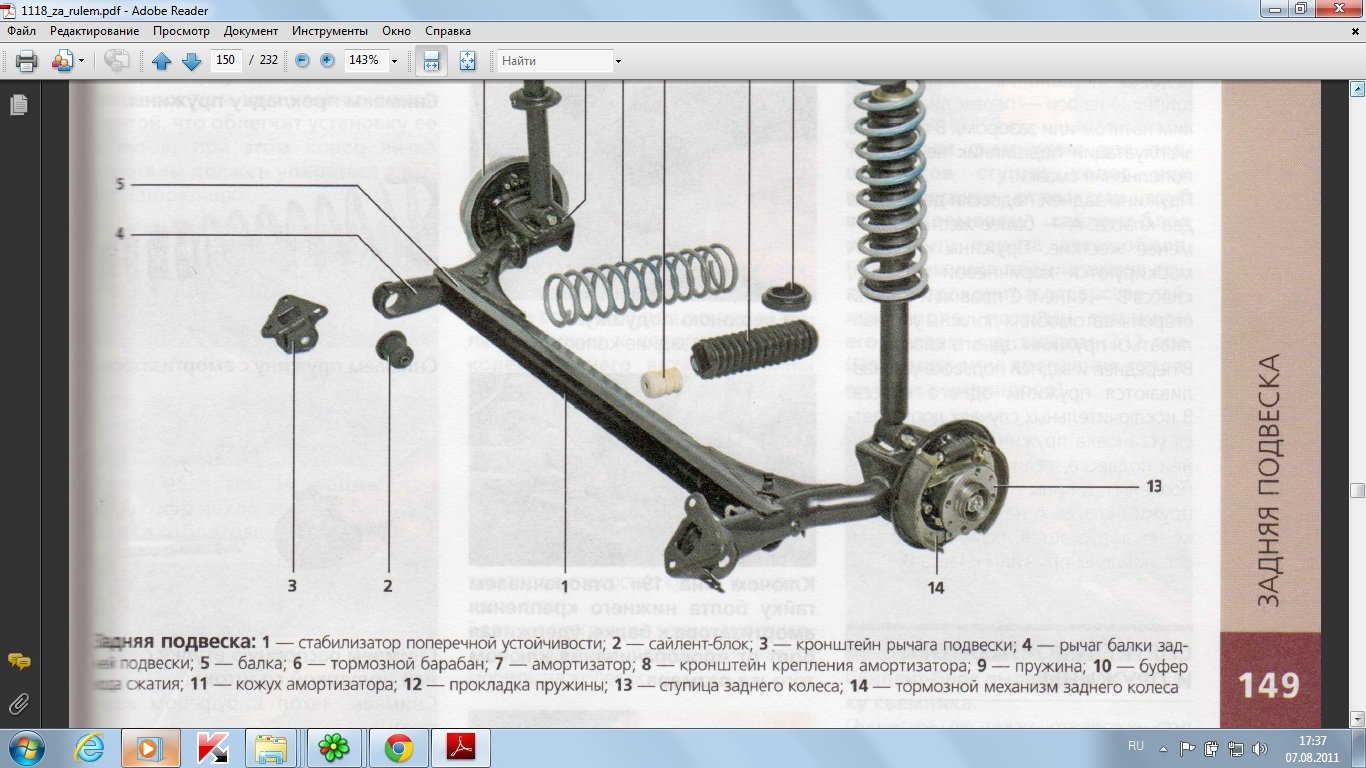Click the page number field showing 150
The height and width of the screenshot is (768, 1366).
pyautogui.click(x=225, y=61)
